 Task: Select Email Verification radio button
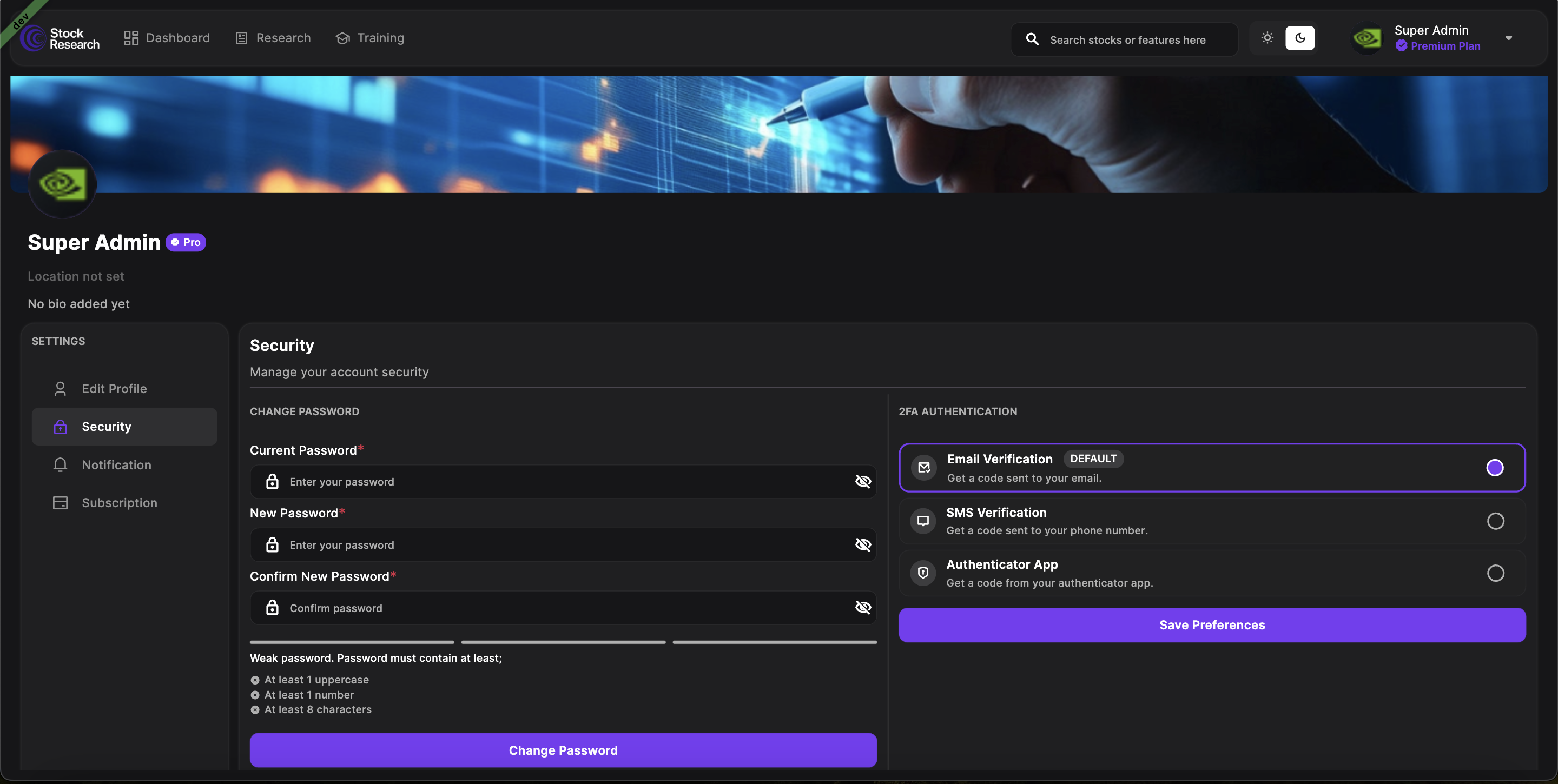pos(1495,468)
